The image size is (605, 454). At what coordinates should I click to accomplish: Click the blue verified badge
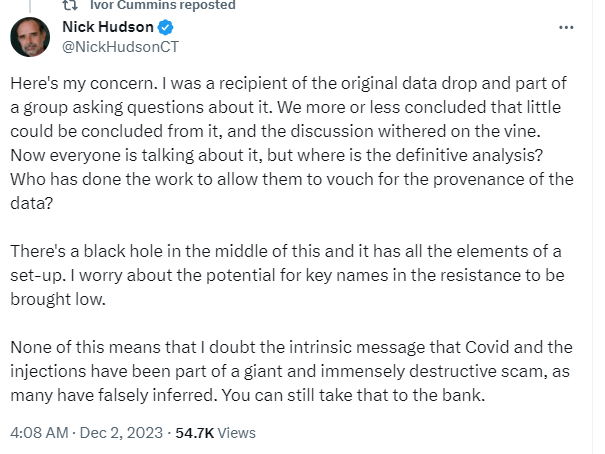coord(163,27)
